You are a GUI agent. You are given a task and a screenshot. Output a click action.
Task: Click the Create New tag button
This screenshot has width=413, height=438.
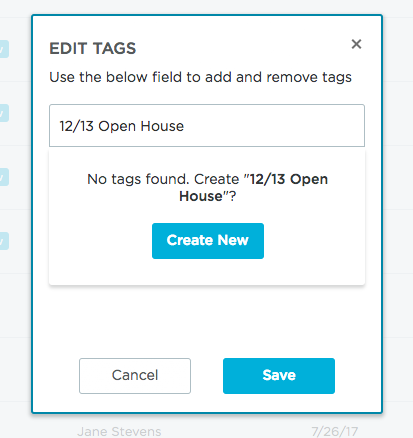click(x=208, y=241)
